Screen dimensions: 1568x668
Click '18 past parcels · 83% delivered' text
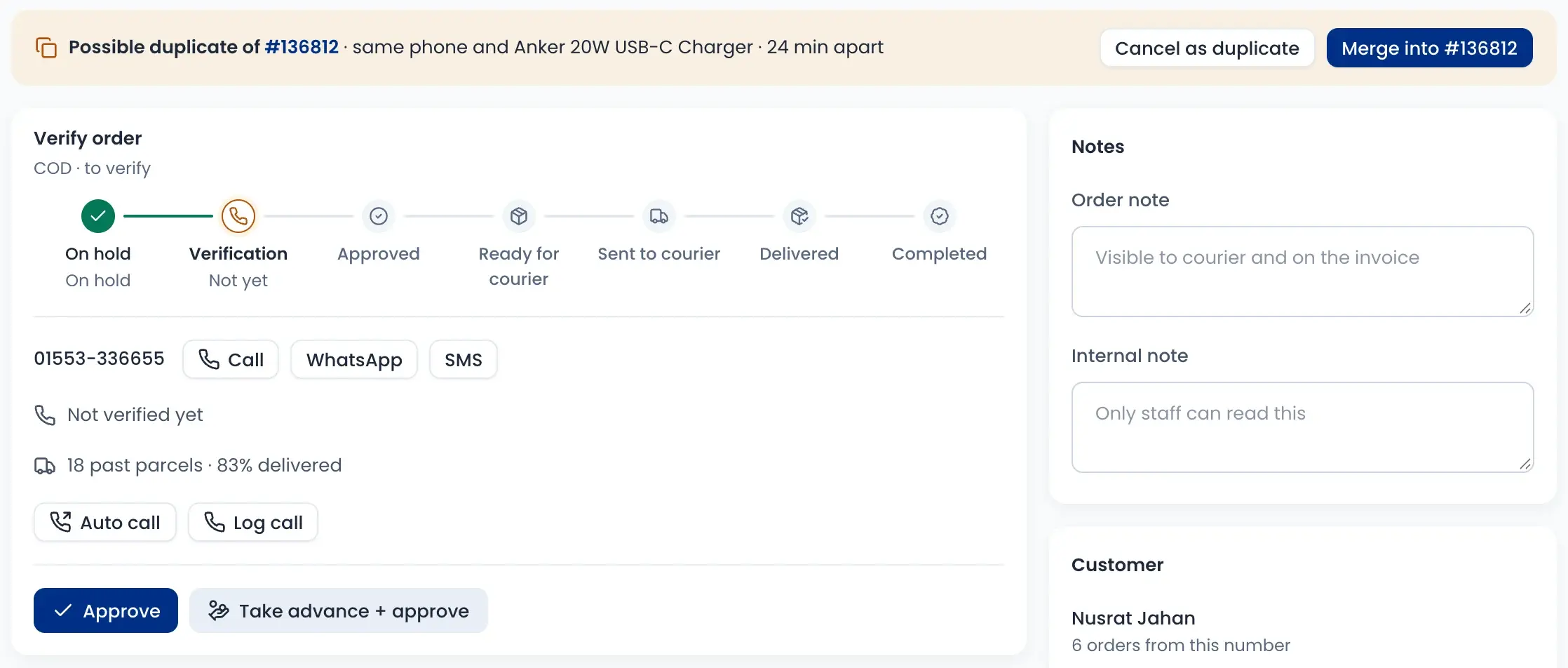[x=204, y=465]
